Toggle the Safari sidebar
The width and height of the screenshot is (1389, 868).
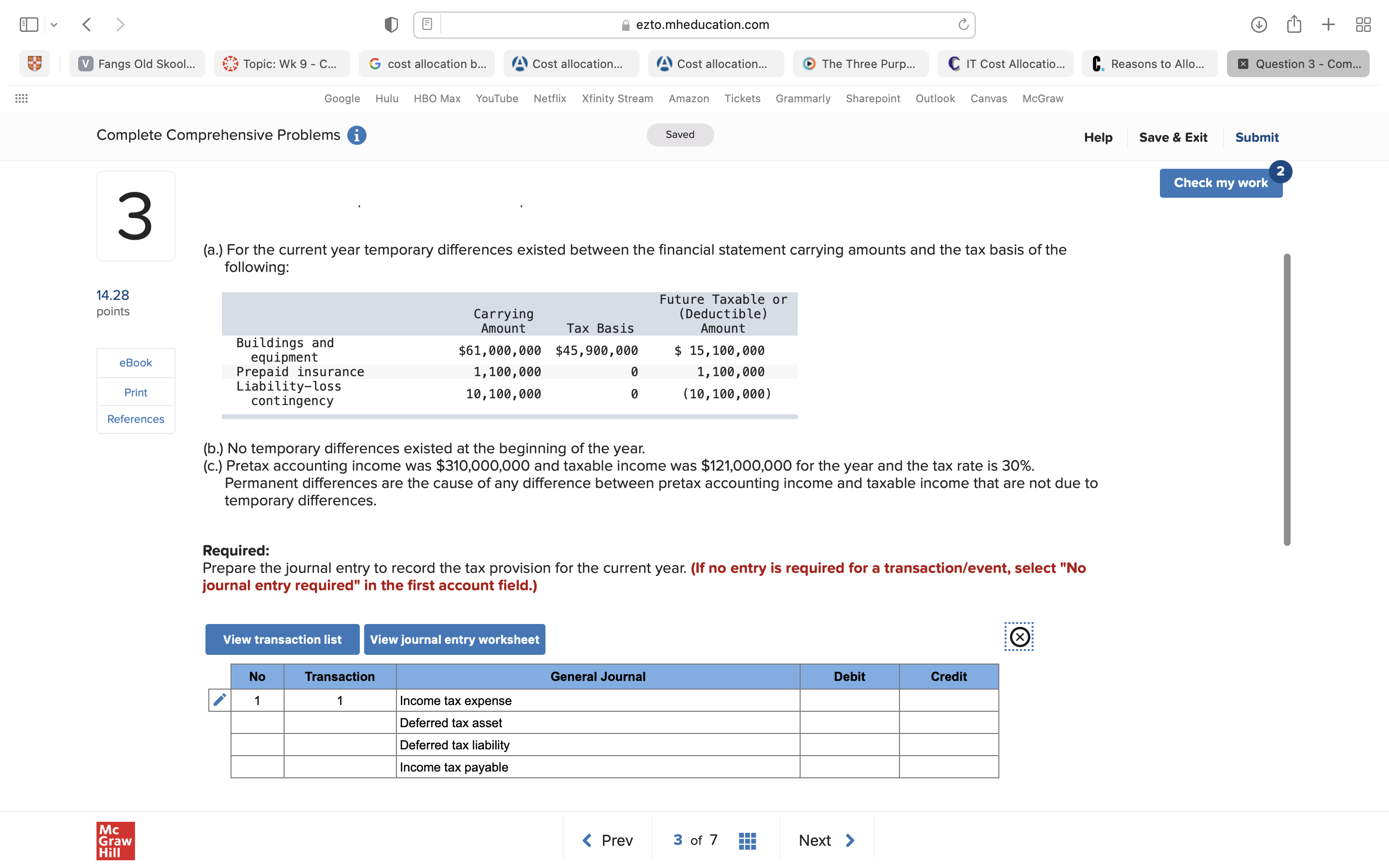click(x=29, y=25)
